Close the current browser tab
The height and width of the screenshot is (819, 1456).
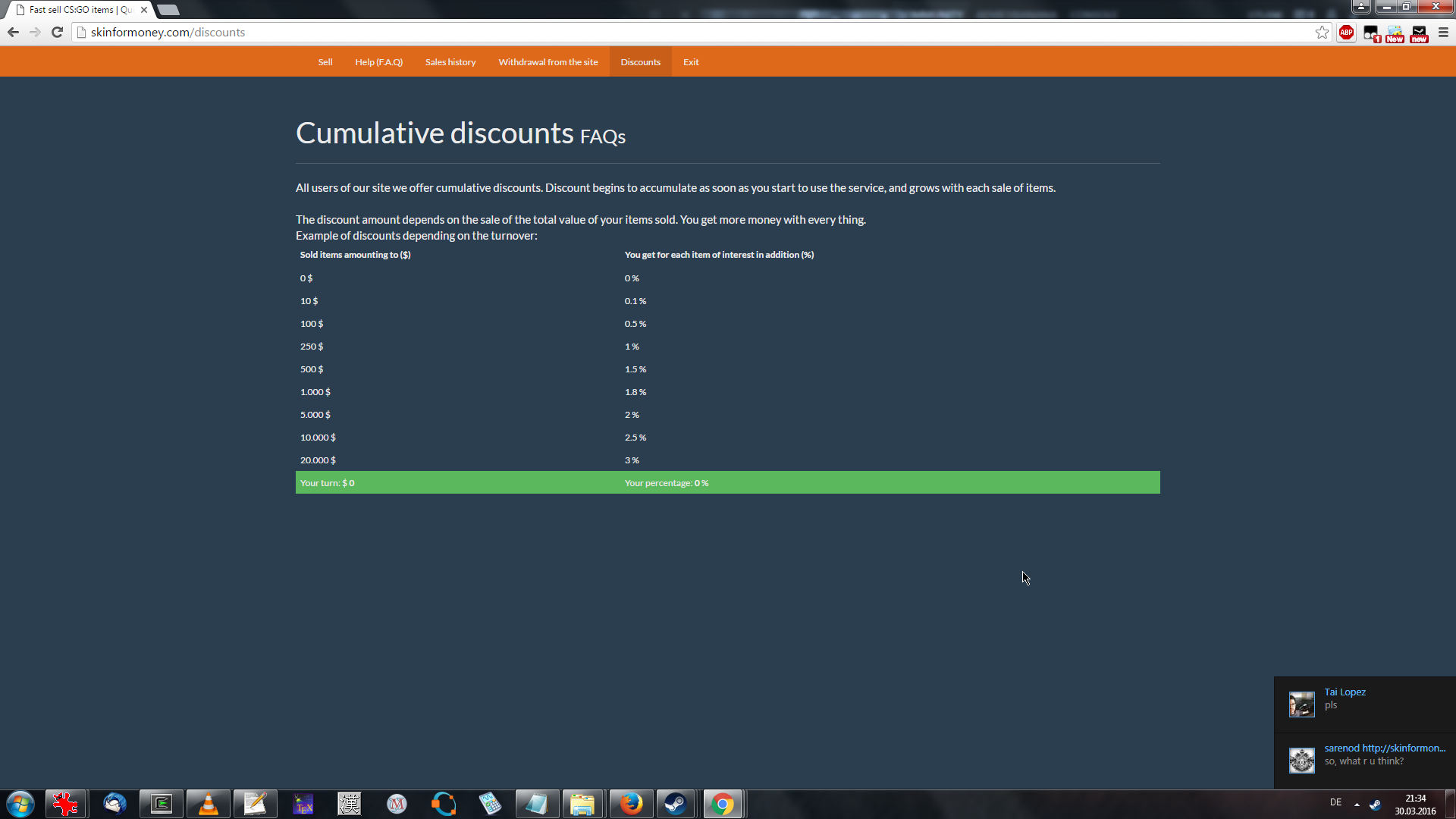point(144,10)
